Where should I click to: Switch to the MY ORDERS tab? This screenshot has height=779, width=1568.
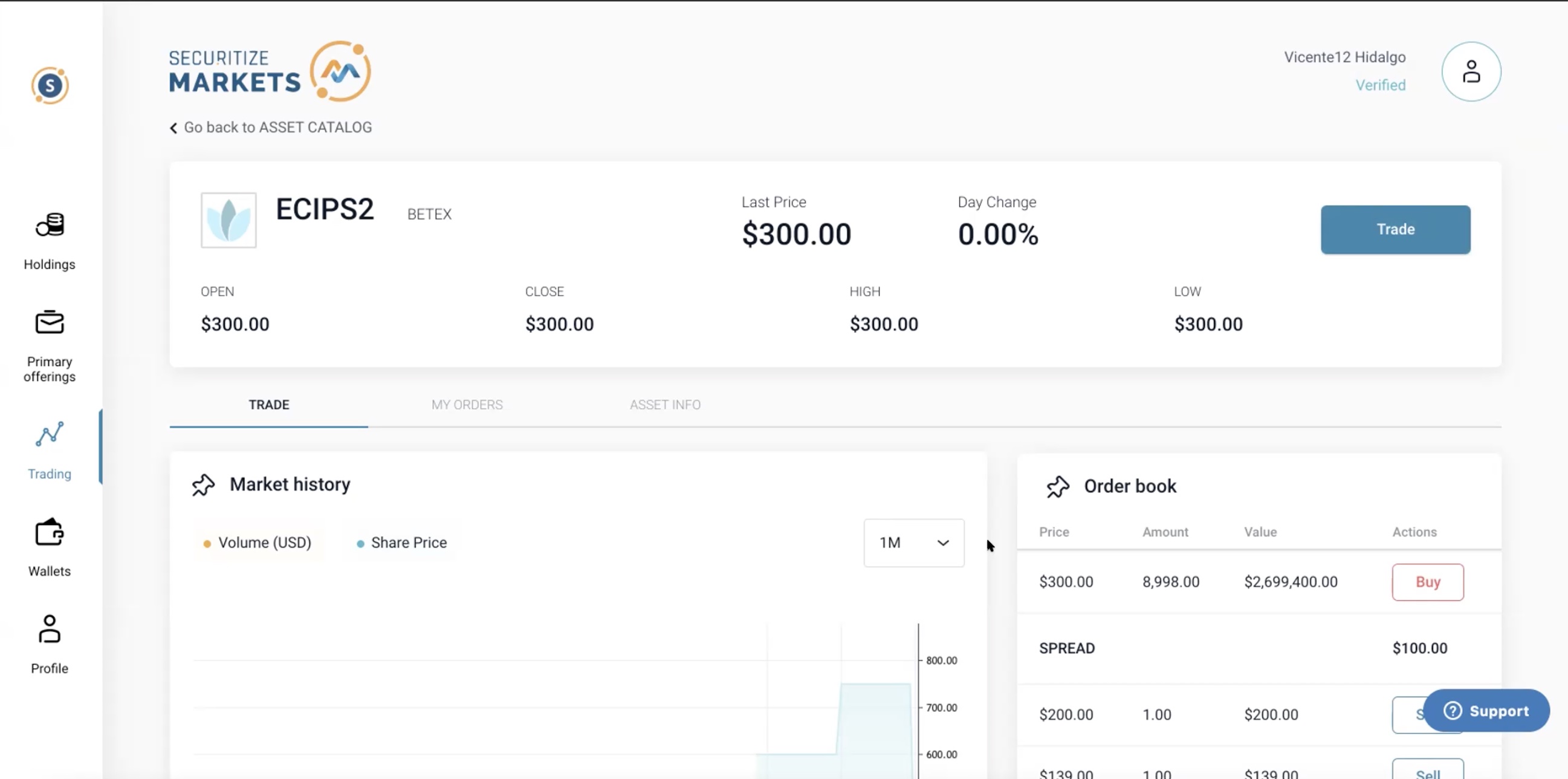[x=467, y=405]
